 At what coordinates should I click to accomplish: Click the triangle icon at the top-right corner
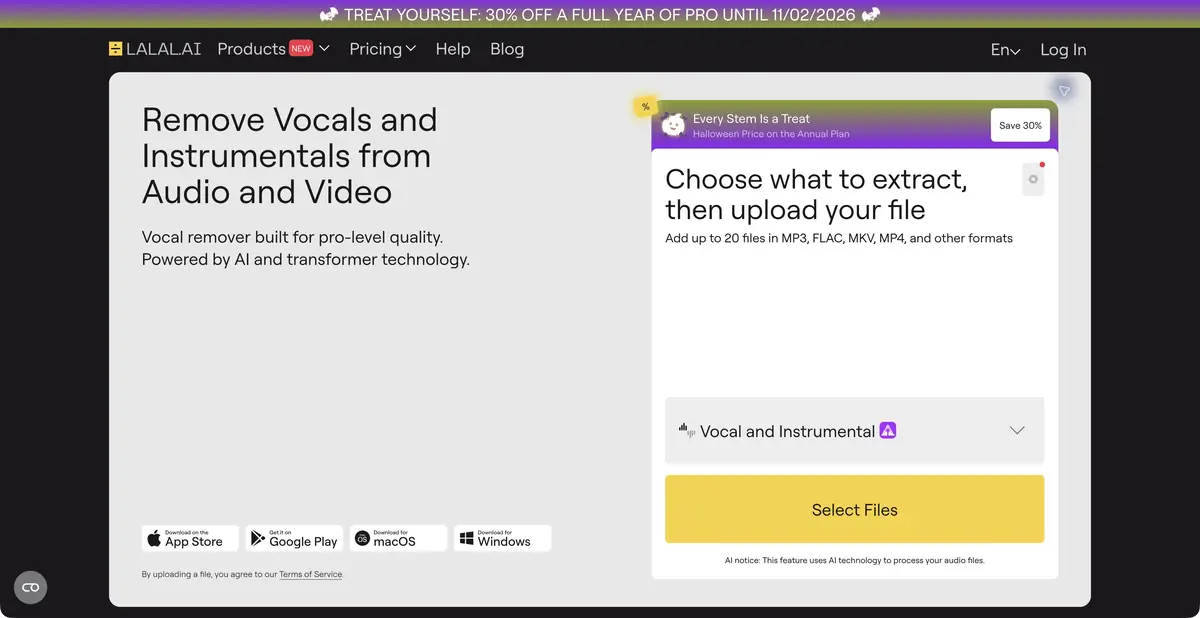coord(1064,91)
